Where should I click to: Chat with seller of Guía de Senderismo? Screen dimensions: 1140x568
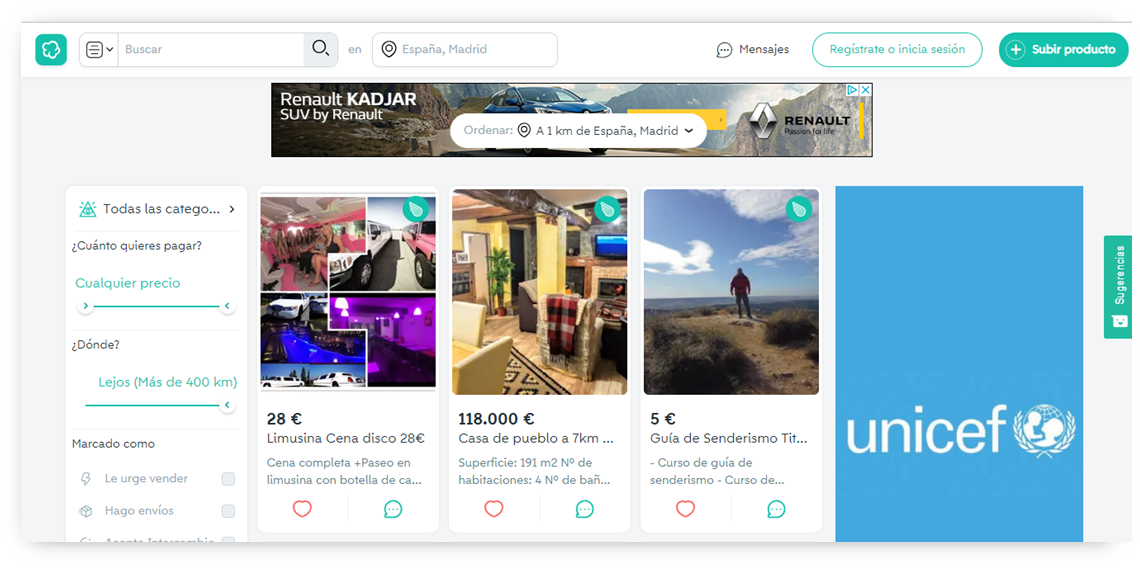point(776,509)
